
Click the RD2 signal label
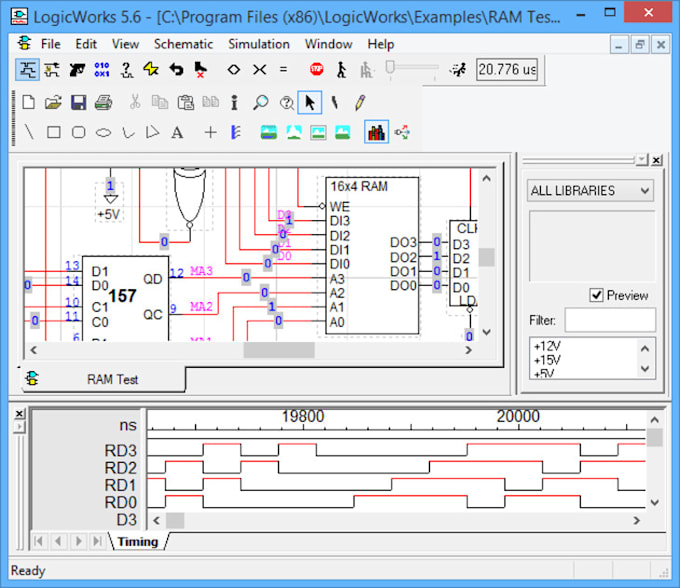pyautogui.click(x=121, y=468)
